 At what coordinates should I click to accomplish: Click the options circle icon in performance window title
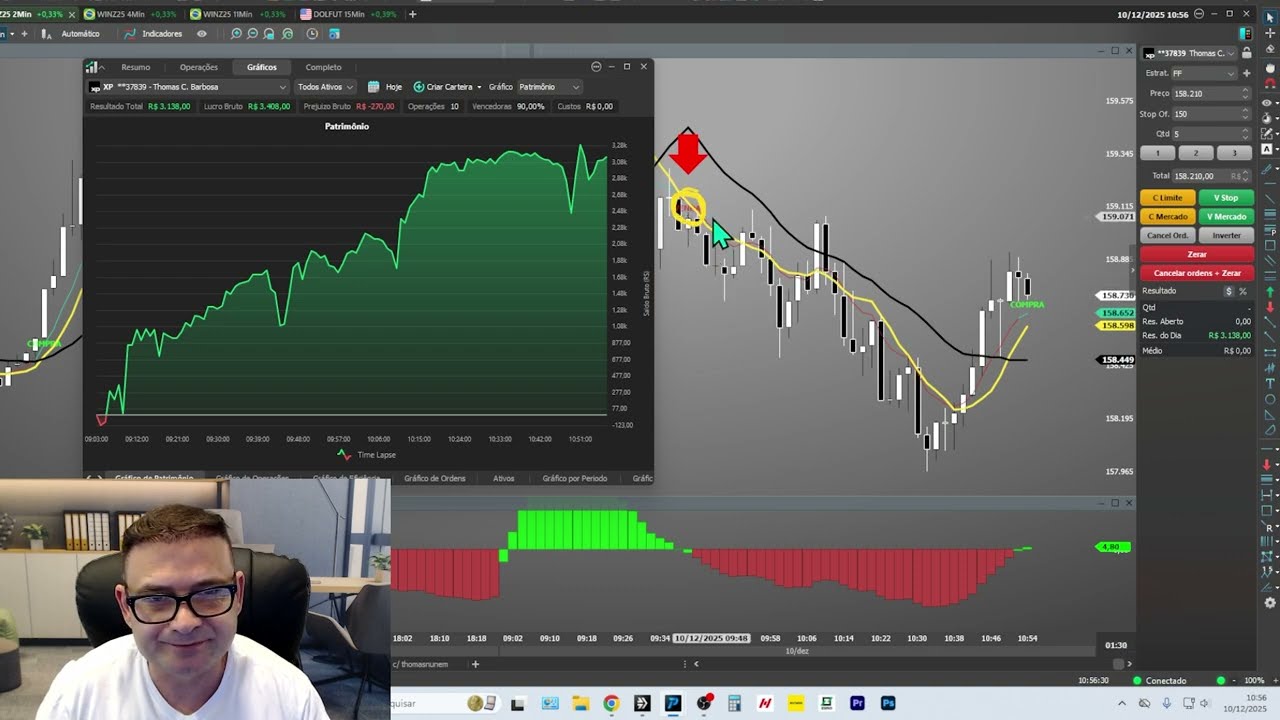coord(596,67)
